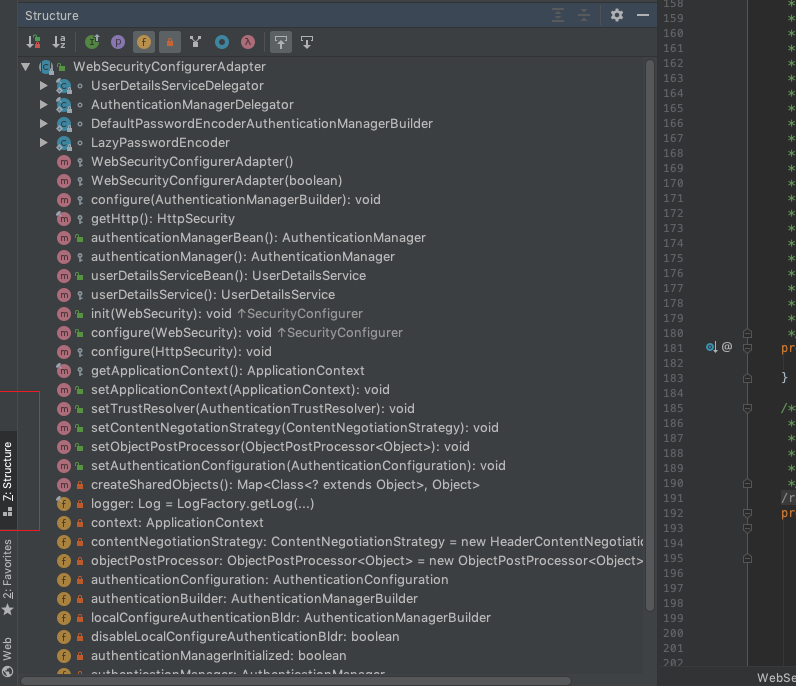Open the 2: Favorites tool window tab

(8, 577)
